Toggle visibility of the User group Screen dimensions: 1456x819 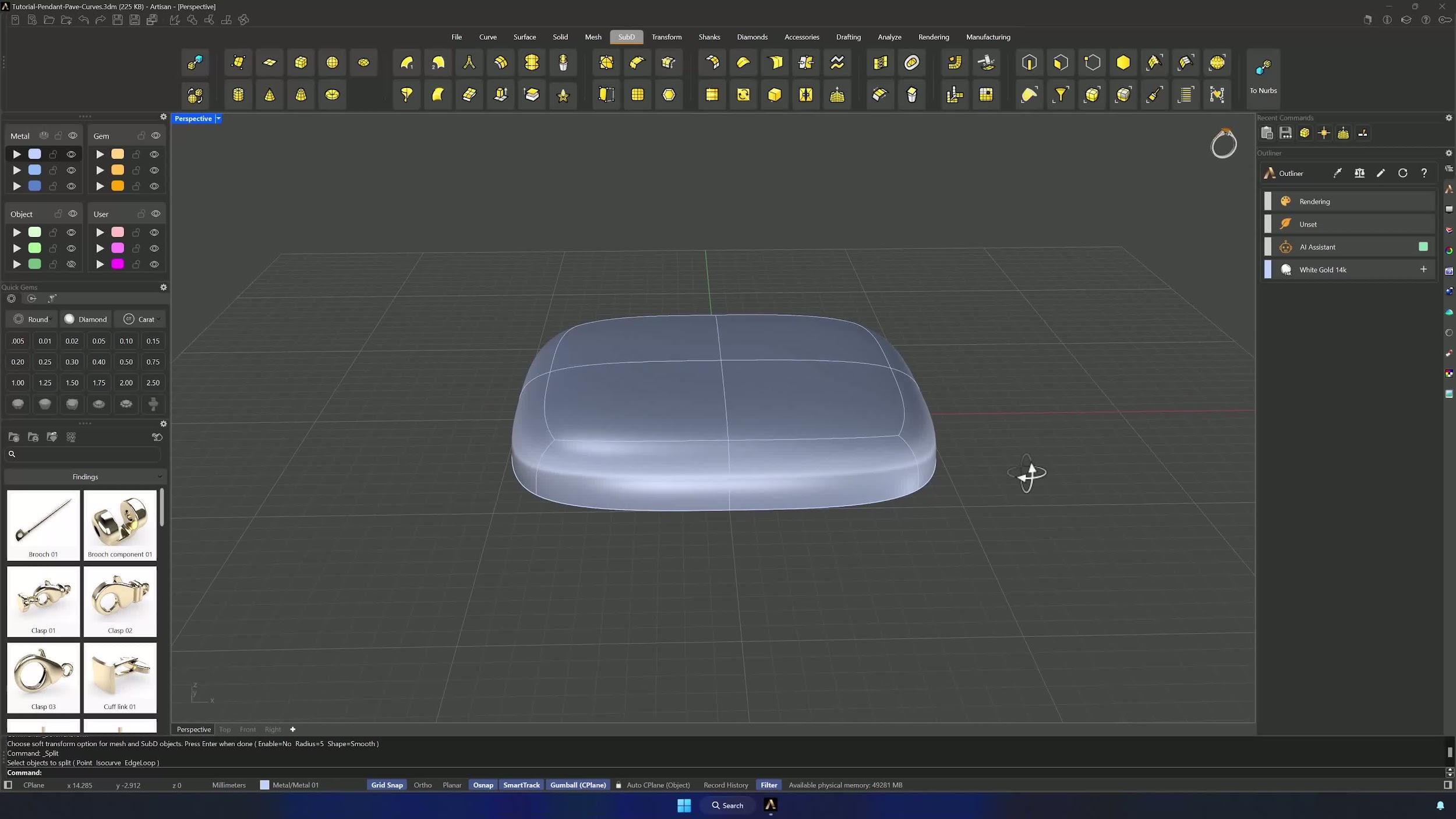tap(156, 214)
